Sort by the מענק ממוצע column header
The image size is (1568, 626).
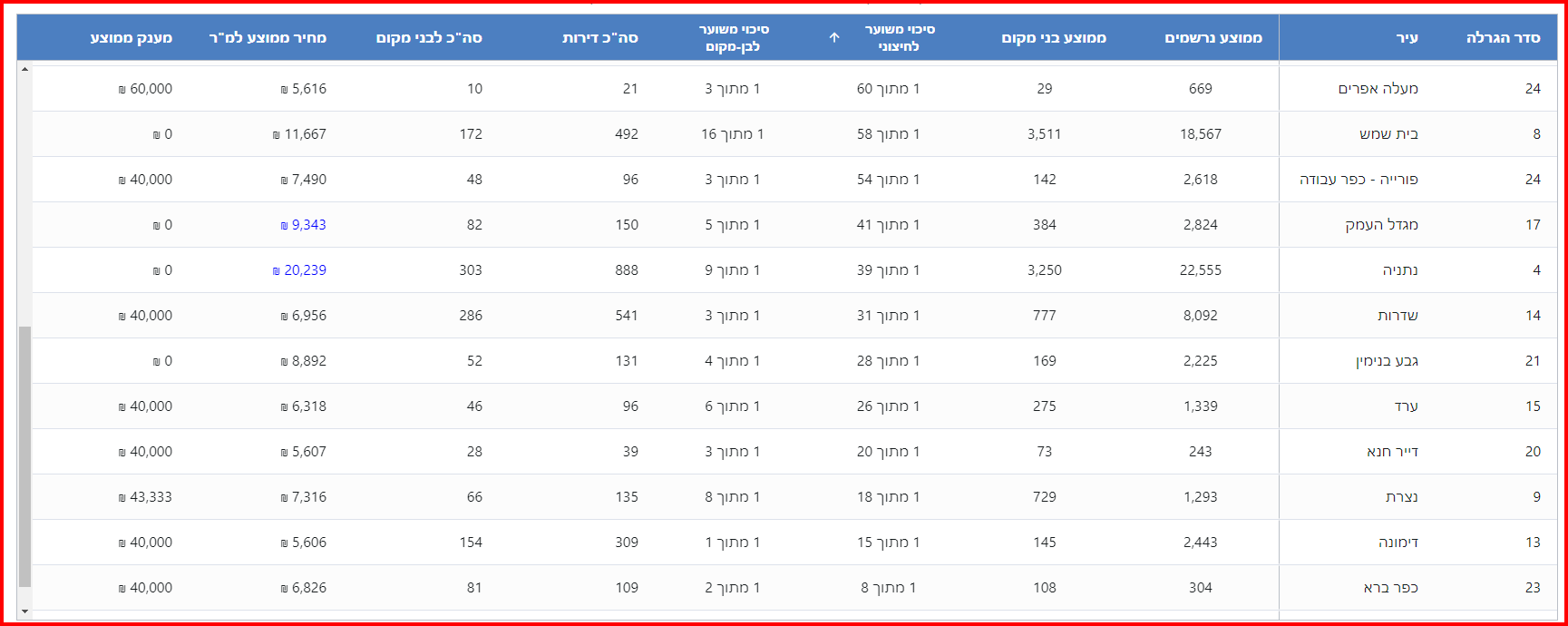[131, 38]
